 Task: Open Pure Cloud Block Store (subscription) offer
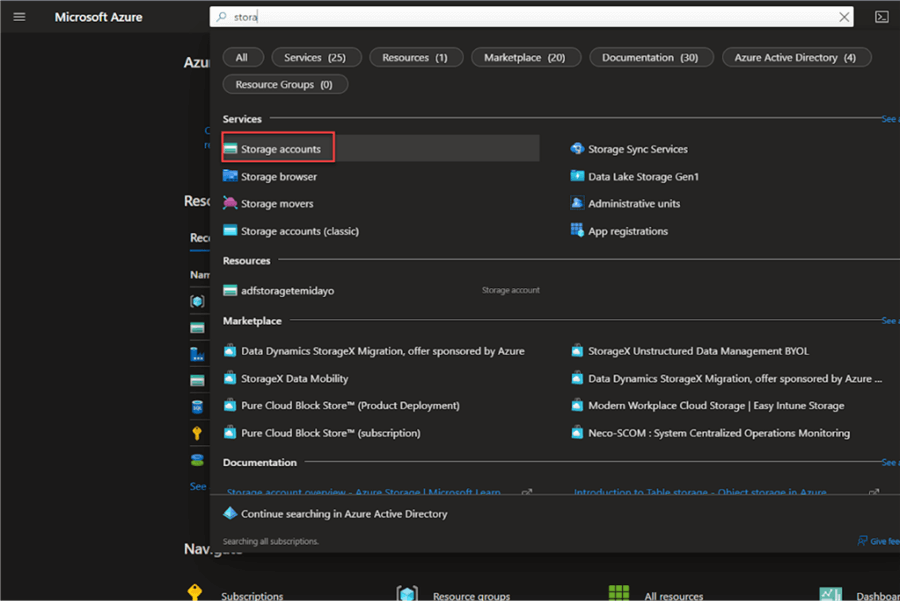tap(330, 433)
